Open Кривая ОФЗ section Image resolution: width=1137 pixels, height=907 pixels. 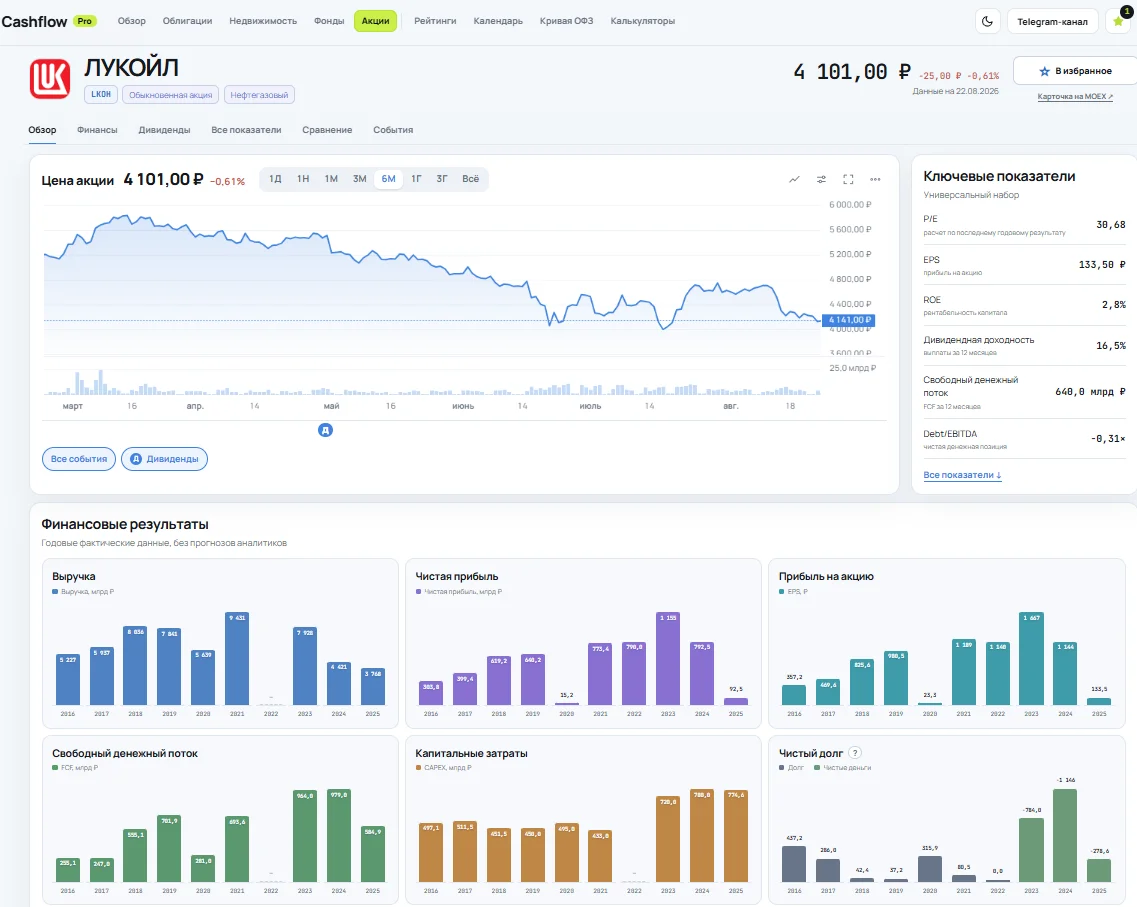tap(566, 21)
